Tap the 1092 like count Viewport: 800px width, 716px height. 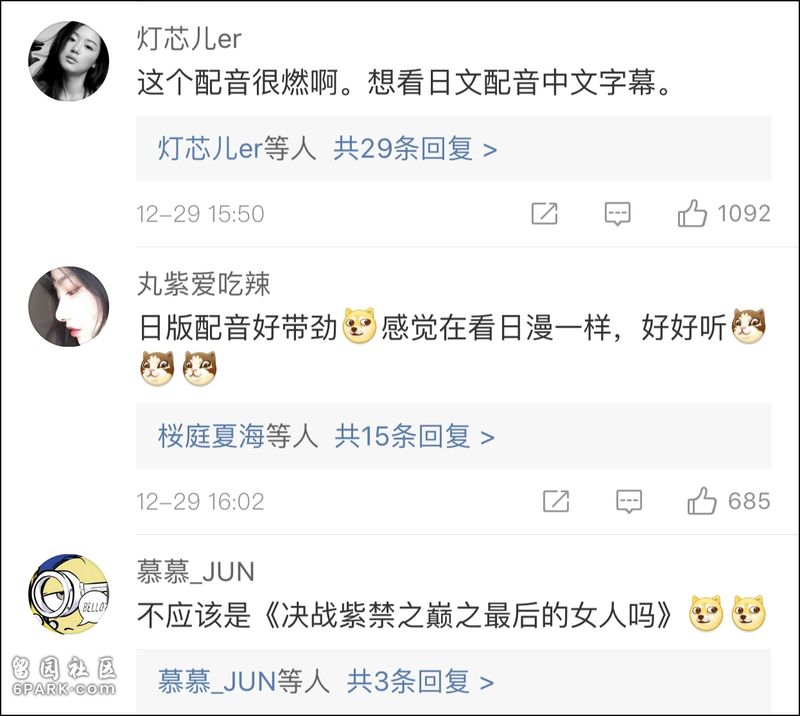click(x=744, y=213)
